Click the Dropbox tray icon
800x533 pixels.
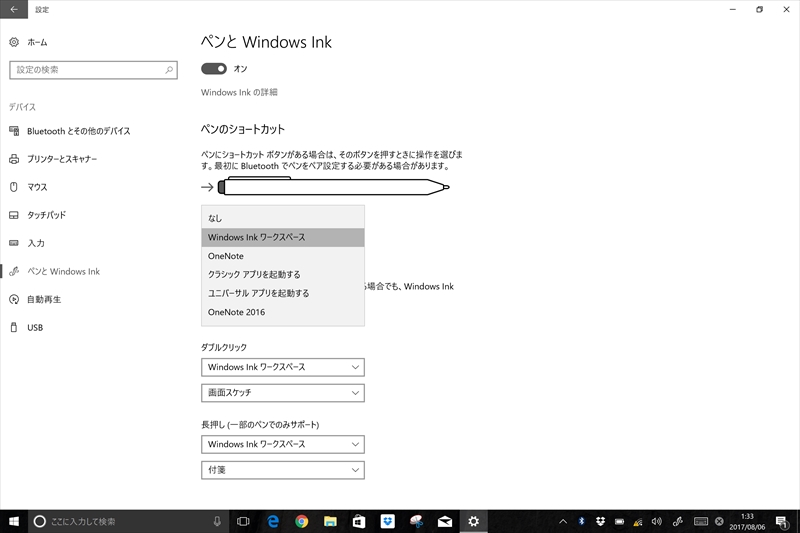tap(601, 521)
